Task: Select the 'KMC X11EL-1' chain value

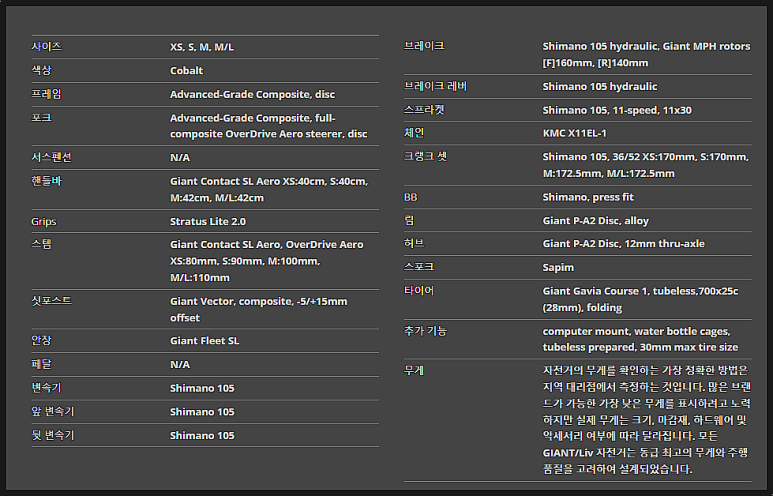Action: (x=575, y=133)
